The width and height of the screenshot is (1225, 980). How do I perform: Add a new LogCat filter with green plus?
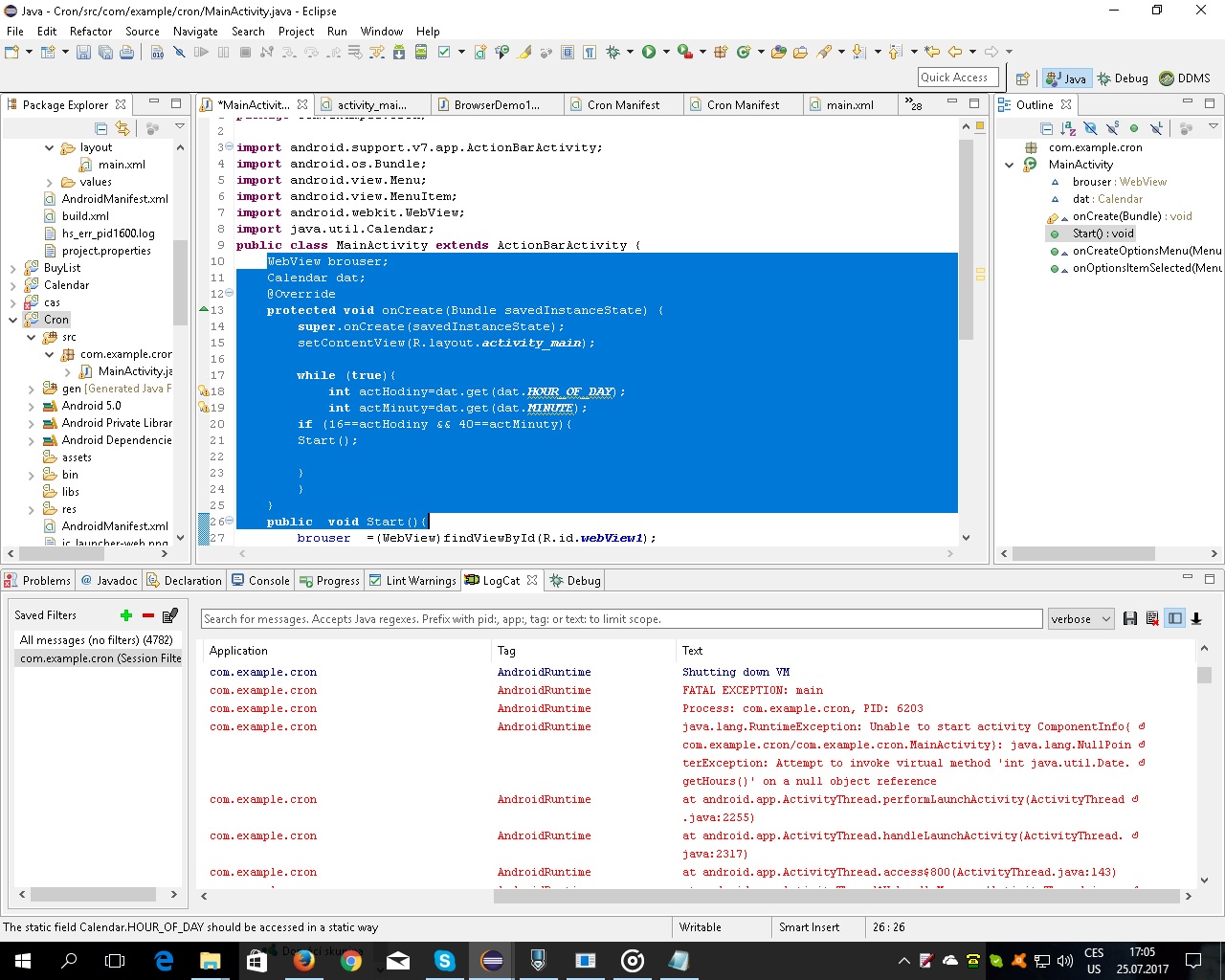125,615
